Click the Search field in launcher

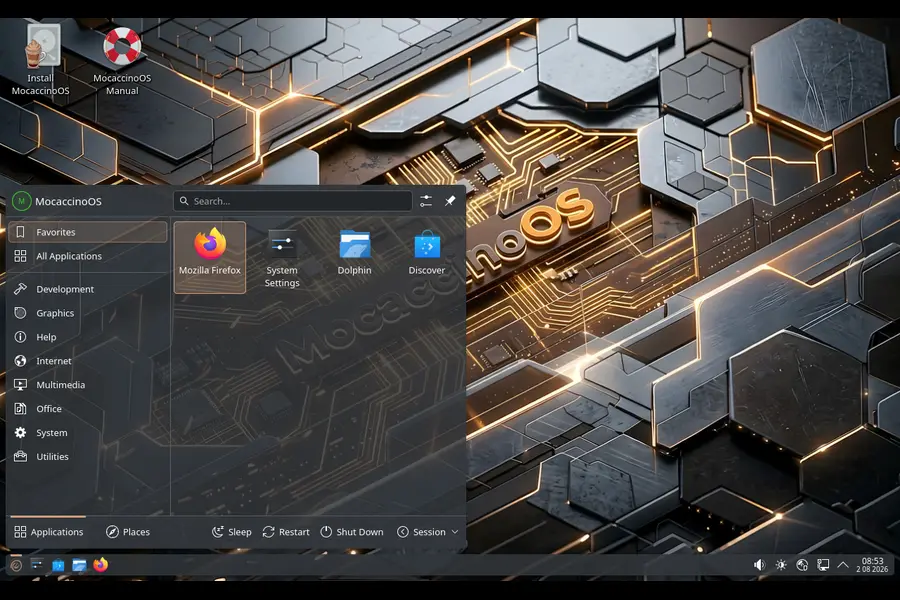293,201
